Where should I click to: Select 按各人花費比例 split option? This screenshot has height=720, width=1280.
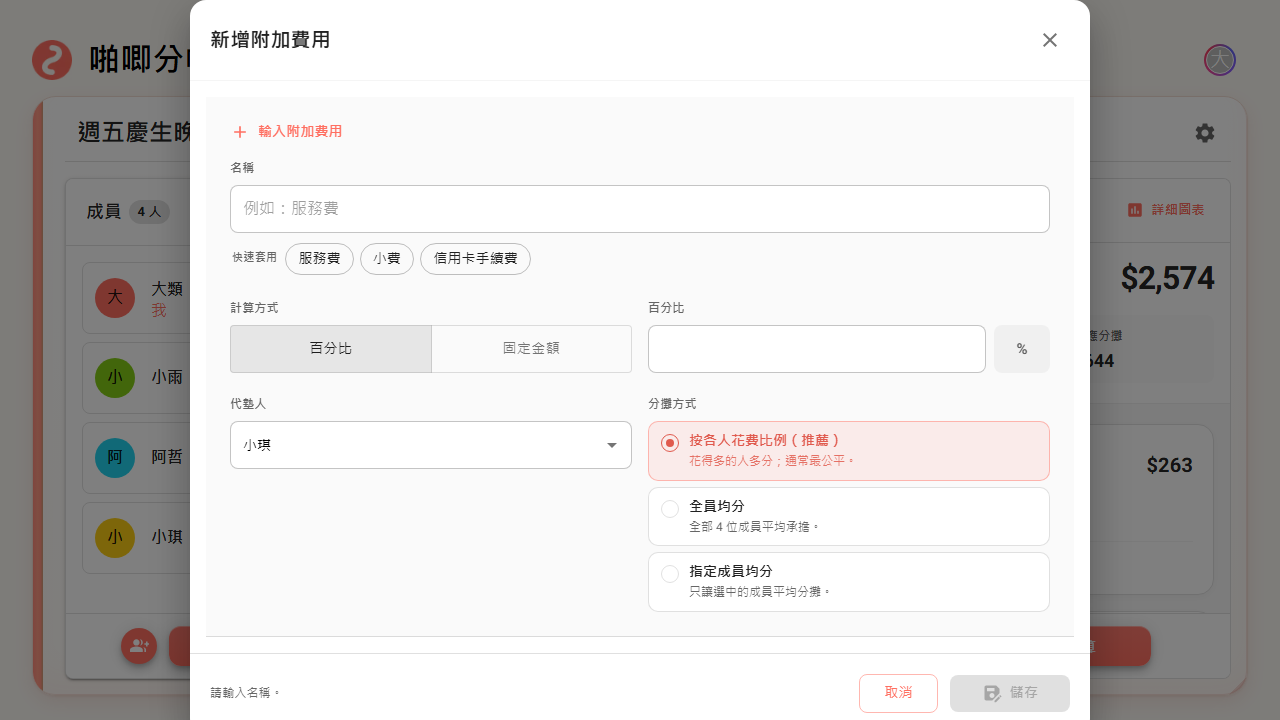pos(849,451)
